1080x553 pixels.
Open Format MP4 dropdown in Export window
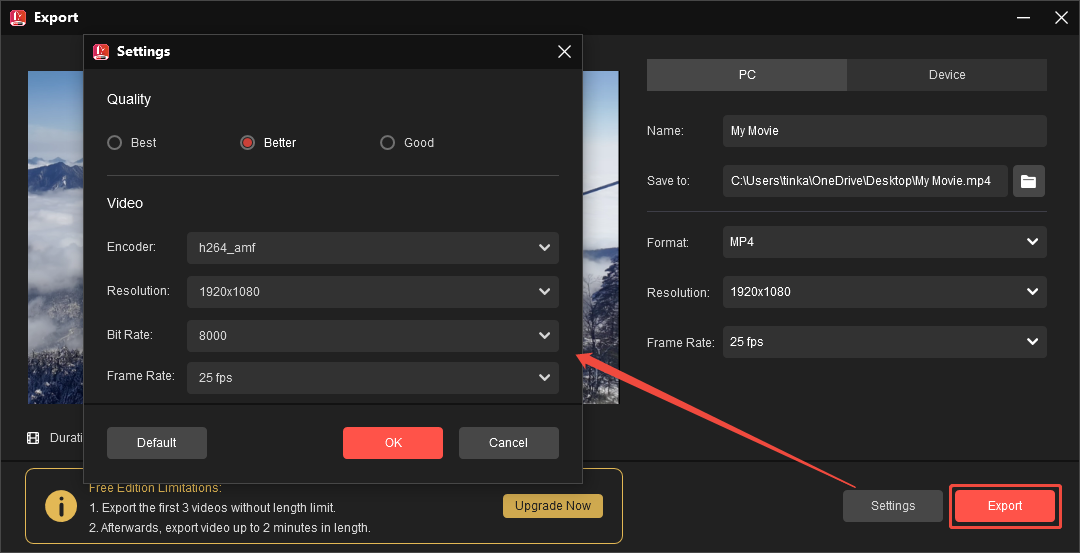point(884,242)
